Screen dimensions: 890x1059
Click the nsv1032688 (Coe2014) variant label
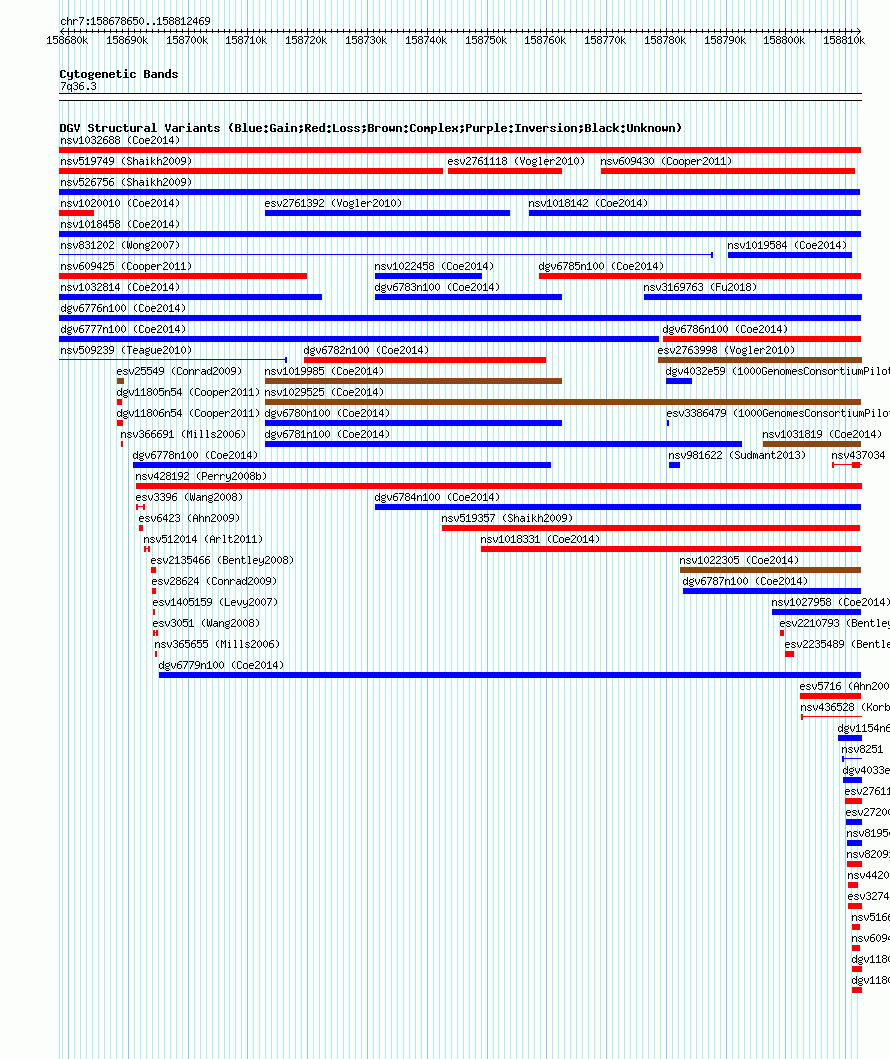coord(120,140)
